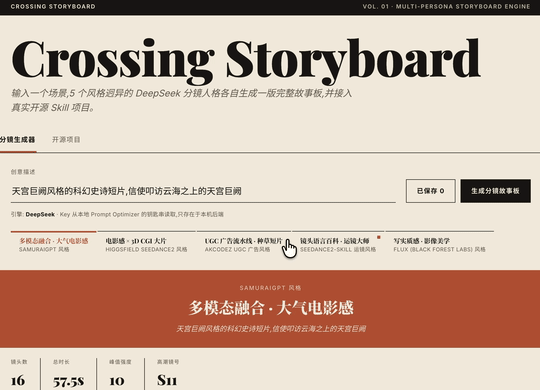The width and height of the screenshot is (540, 390).
Task: Click the 生成分镜故事板 button
Action: point(495,191)
